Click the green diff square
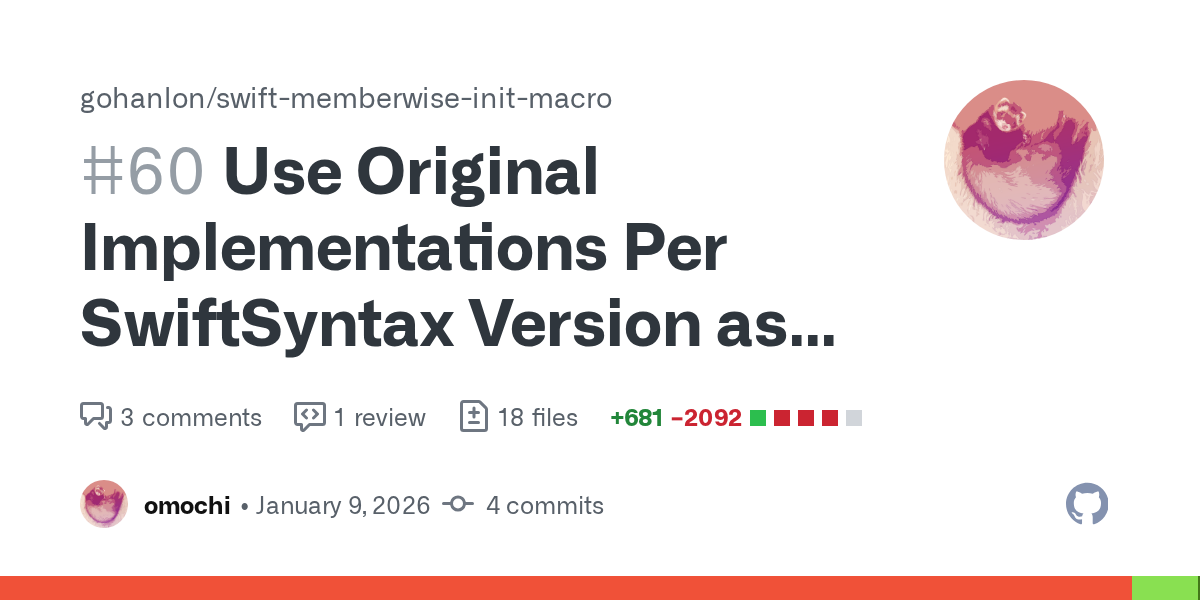Image resolution: width=1200 pixels, height=600 pixels. [758, 418]
